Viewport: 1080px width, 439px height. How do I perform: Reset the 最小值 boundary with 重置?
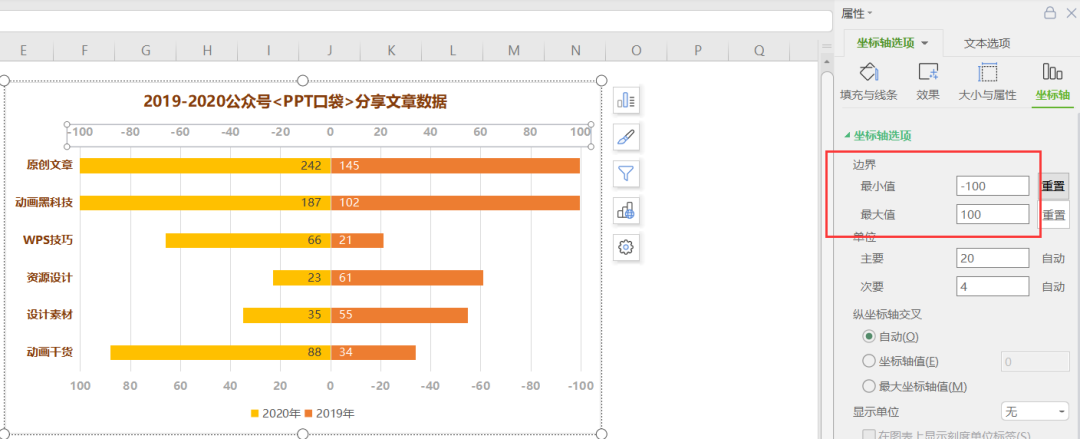1053,185
